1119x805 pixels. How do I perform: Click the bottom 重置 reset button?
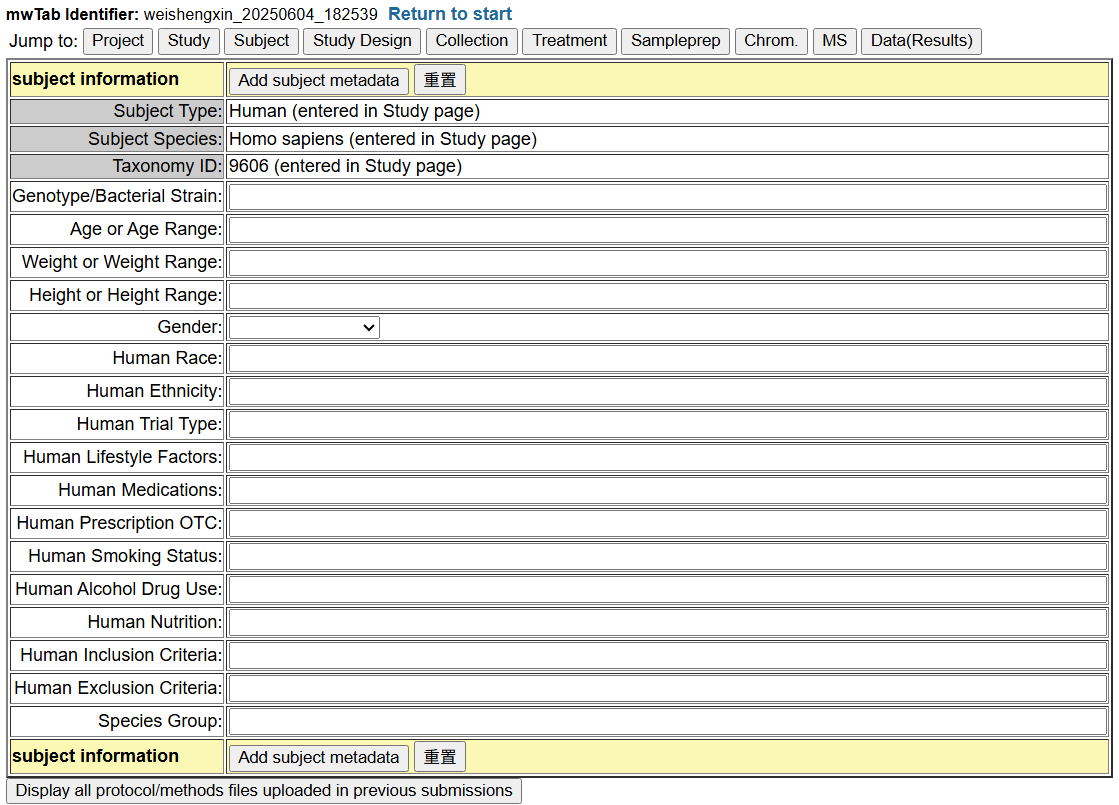click(440, 757)
